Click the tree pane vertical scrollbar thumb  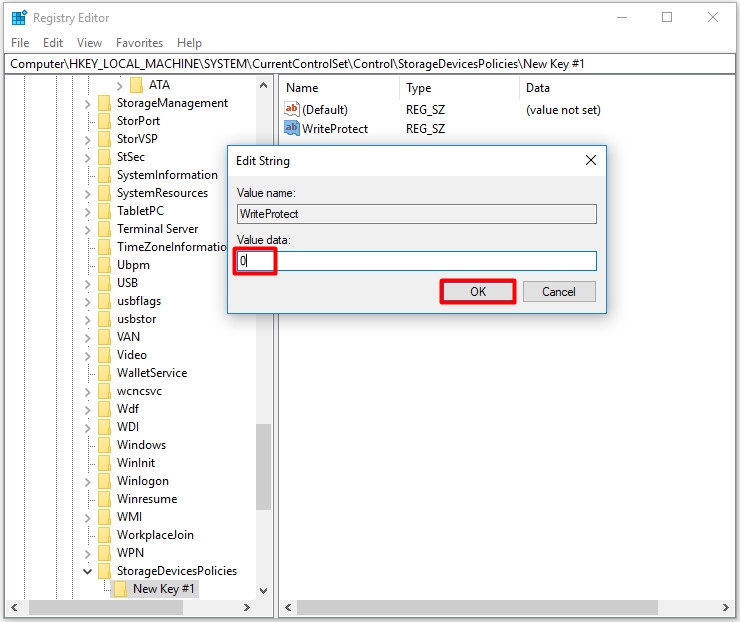[x=263, y=466]
